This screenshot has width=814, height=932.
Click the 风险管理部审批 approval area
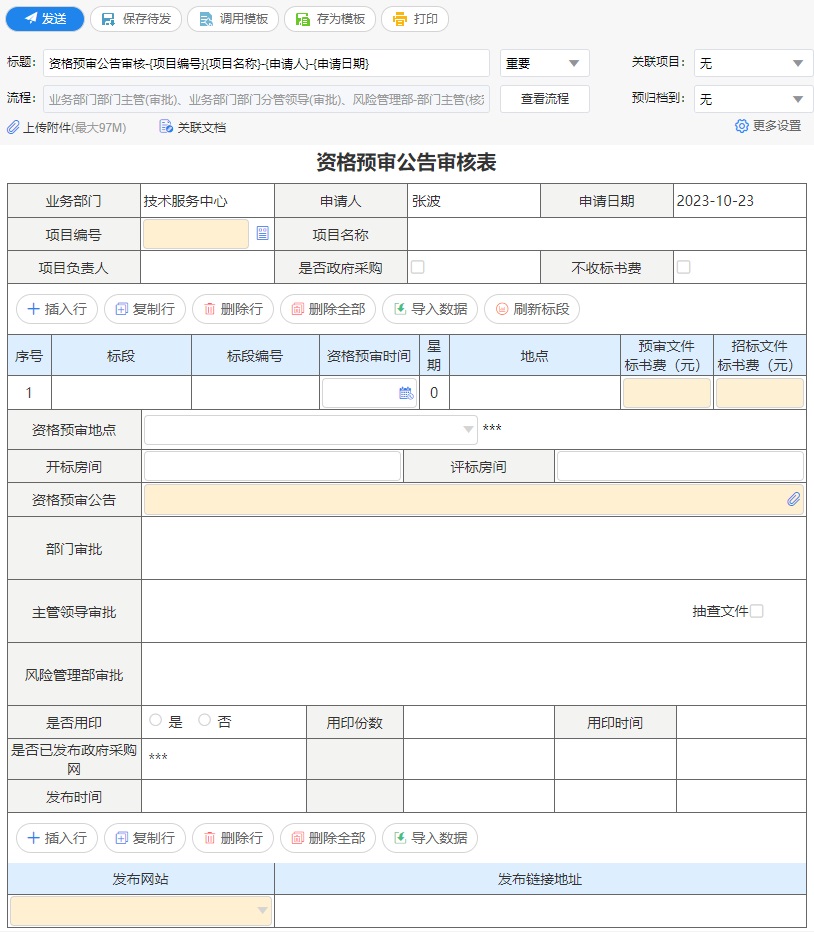click(474, 674)
